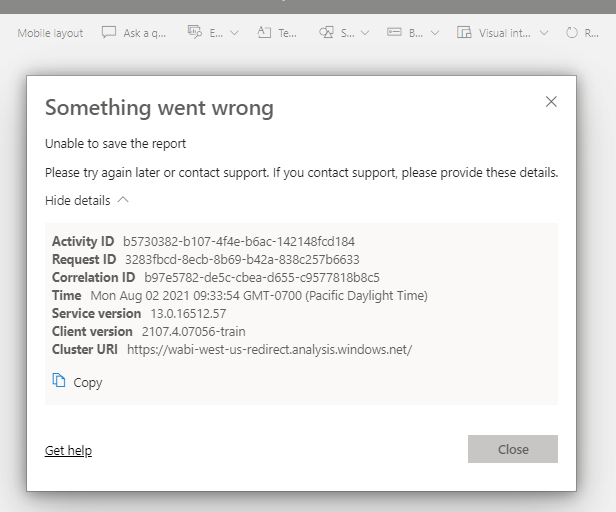Click the Cluster URI label
Screen dimensions: 616x512
(85, 349)
